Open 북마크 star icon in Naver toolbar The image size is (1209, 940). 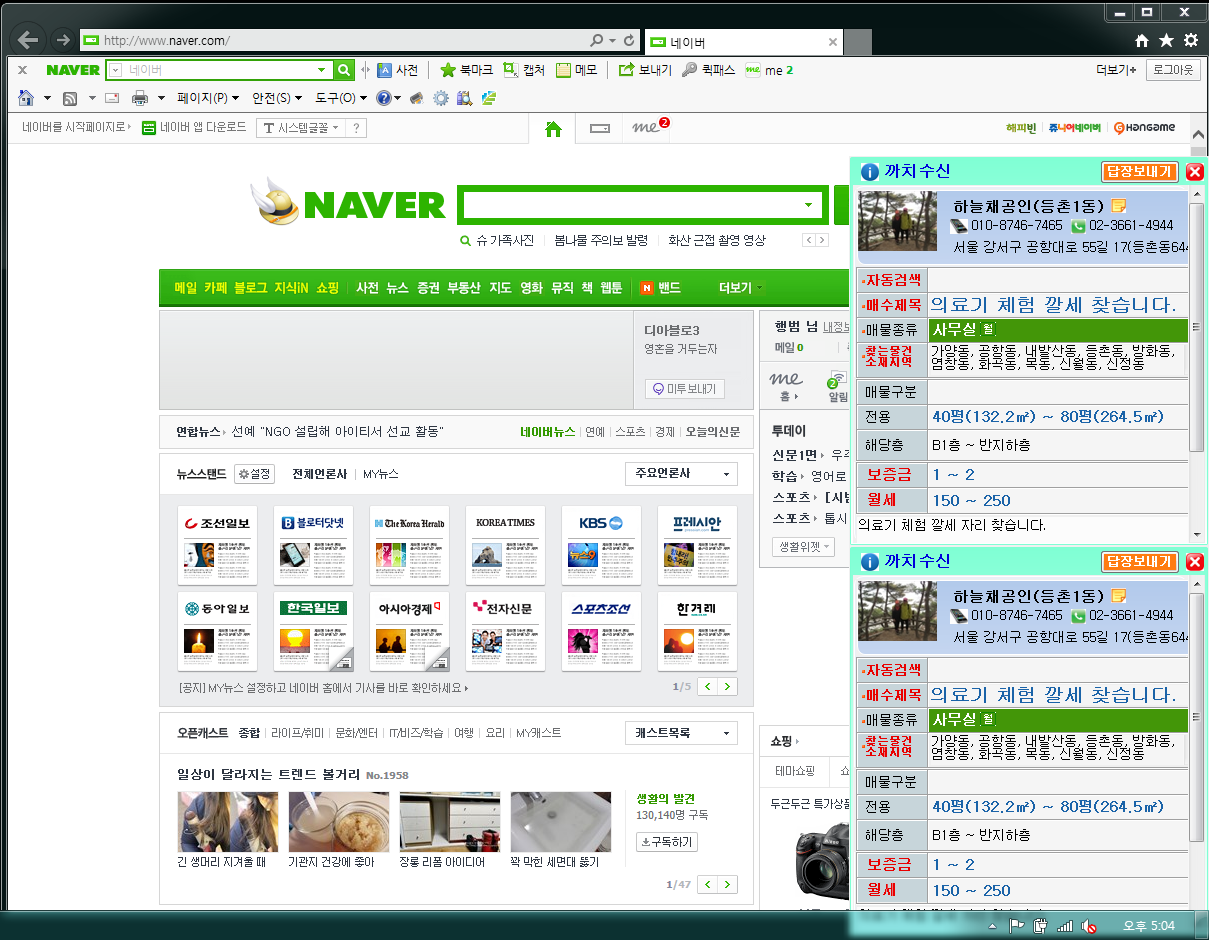448,70
